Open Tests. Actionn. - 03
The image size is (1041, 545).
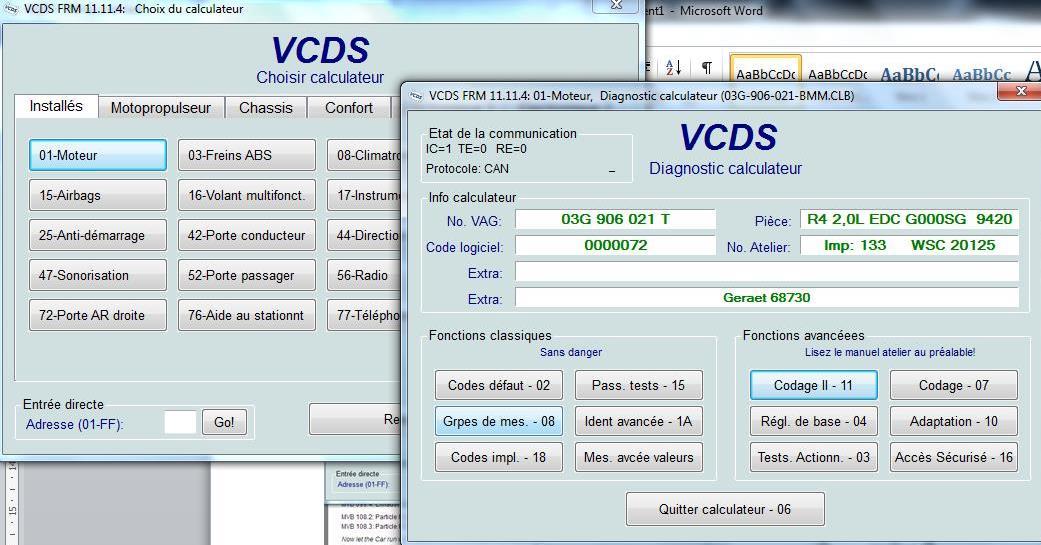click(813, 457)
